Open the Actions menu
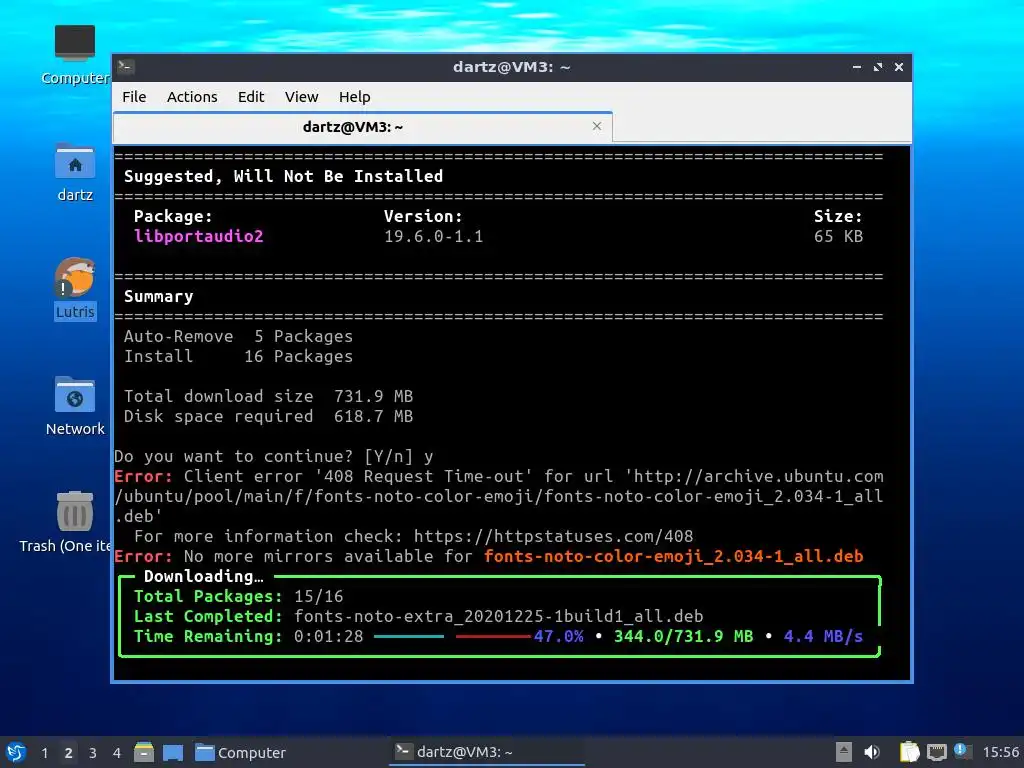This screenshot has height=768, width=1024. (192, 97)
